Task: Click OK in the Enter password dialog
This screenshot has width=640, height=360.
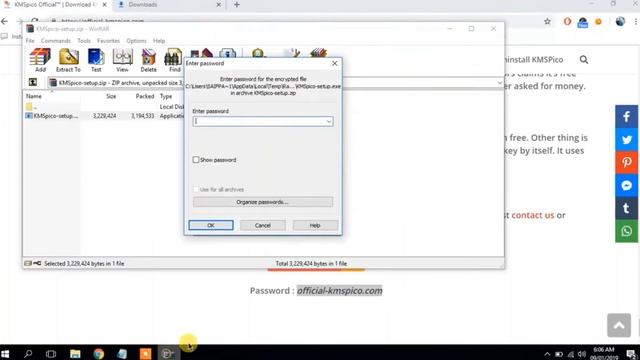Action: click(211, 225)
